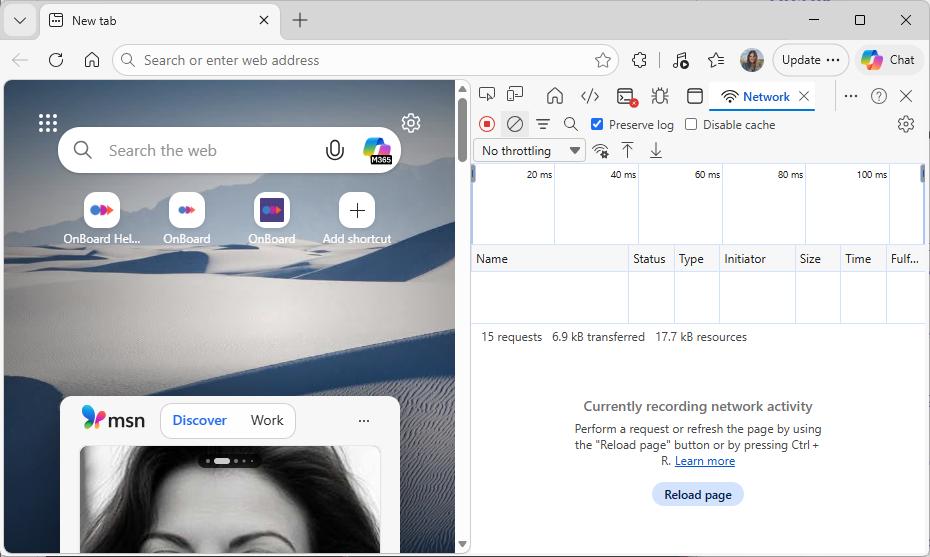Screen dimensions: 930x557
Task: Enable the Disable cache checkbox
Action: [x=690, y=124]
